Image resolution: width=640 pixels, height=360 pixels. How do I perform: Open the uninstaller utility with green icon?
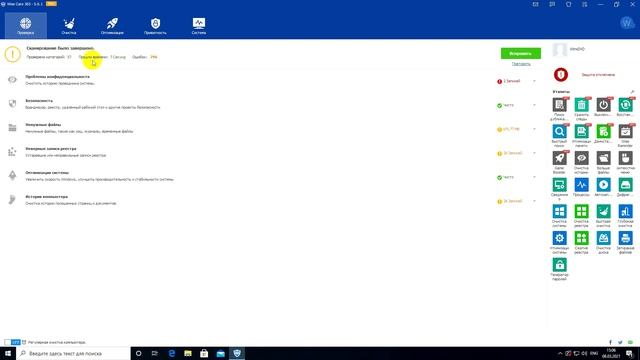(x=603, y=131)
